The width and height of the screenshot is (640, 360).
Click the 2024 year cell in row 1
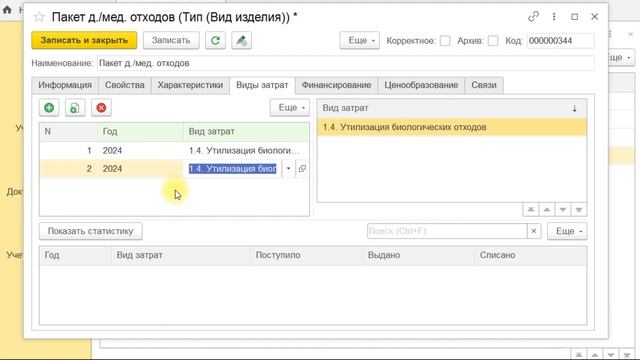(140, 151)
